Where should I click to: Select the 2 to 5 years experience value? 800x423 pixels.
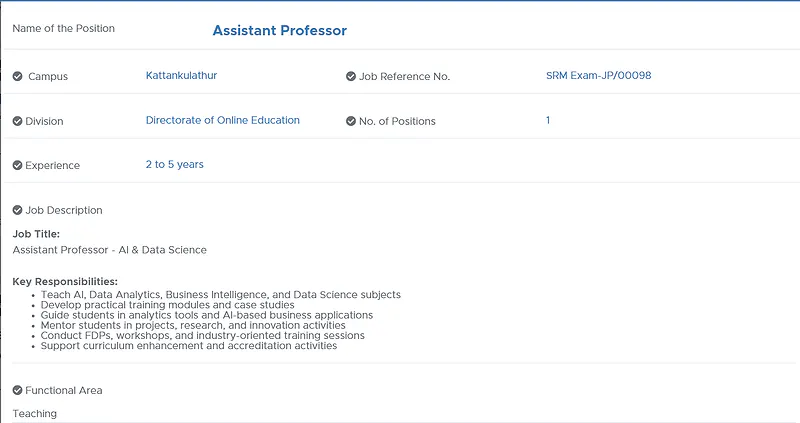click(174, 164)
